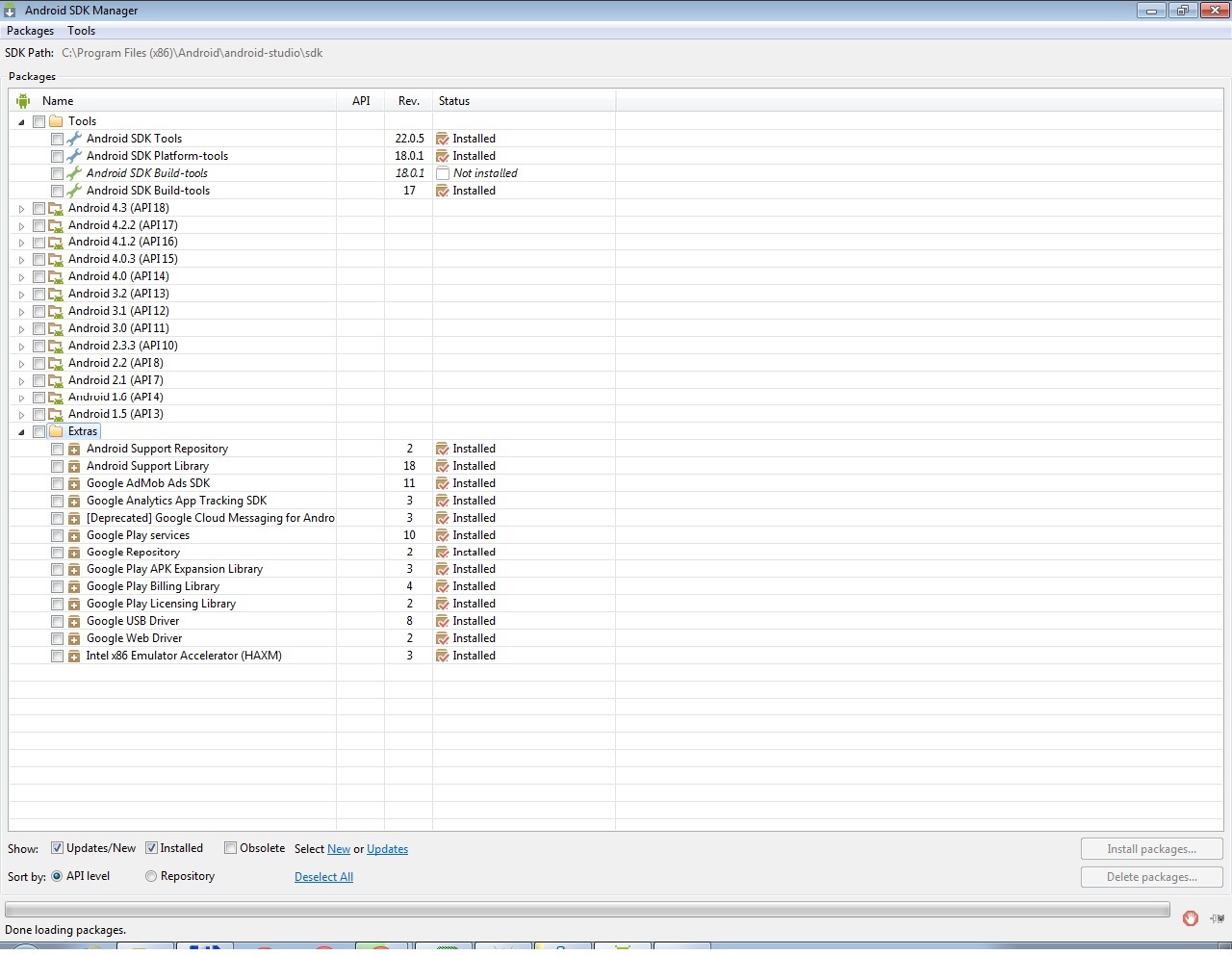Enable the Obsolete filter checkbox
The image size is (1232, 955).
coord(230,848)
